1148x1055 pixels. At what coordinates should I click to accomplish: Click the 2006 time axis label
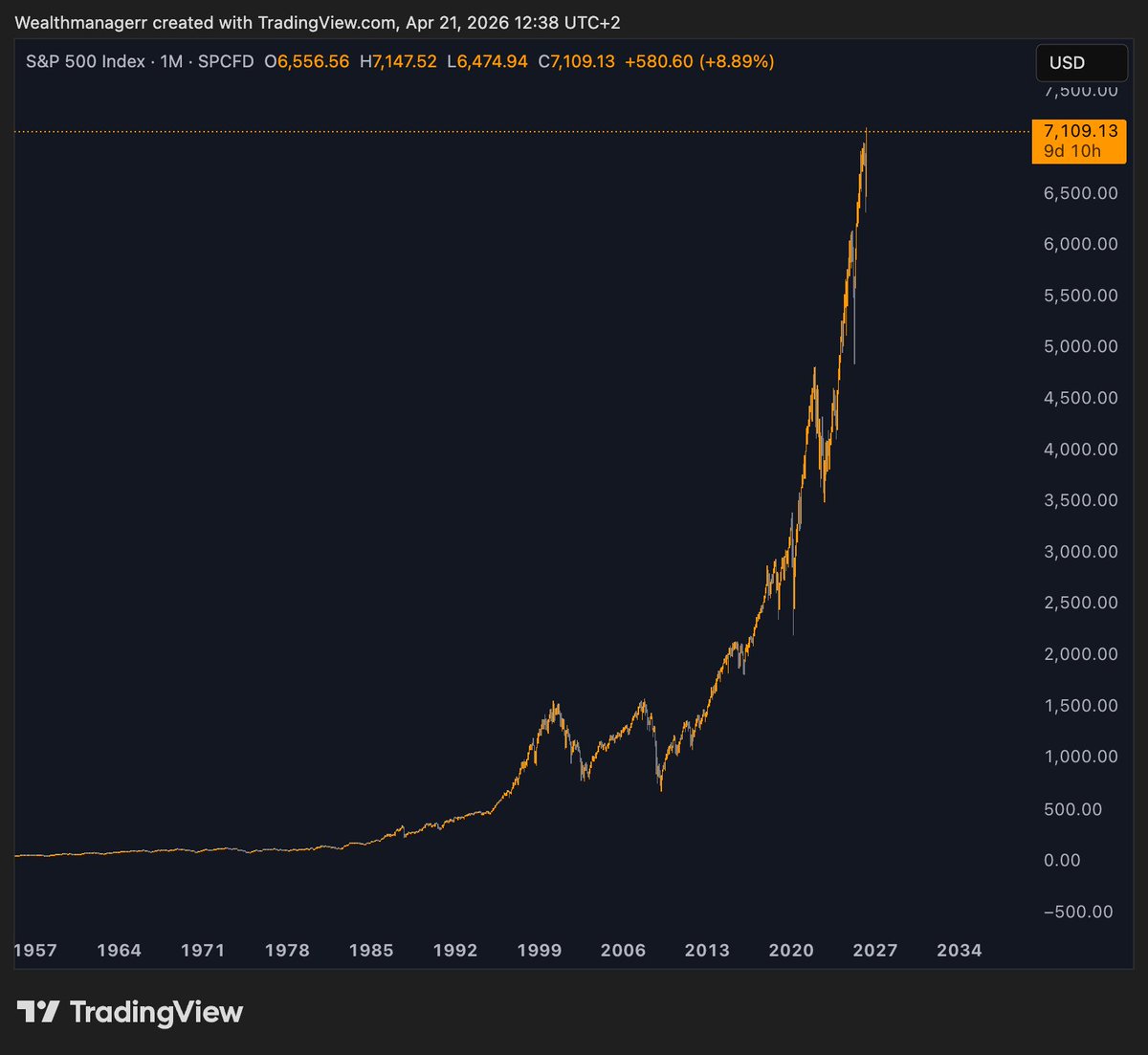click(x=623, y=950)
